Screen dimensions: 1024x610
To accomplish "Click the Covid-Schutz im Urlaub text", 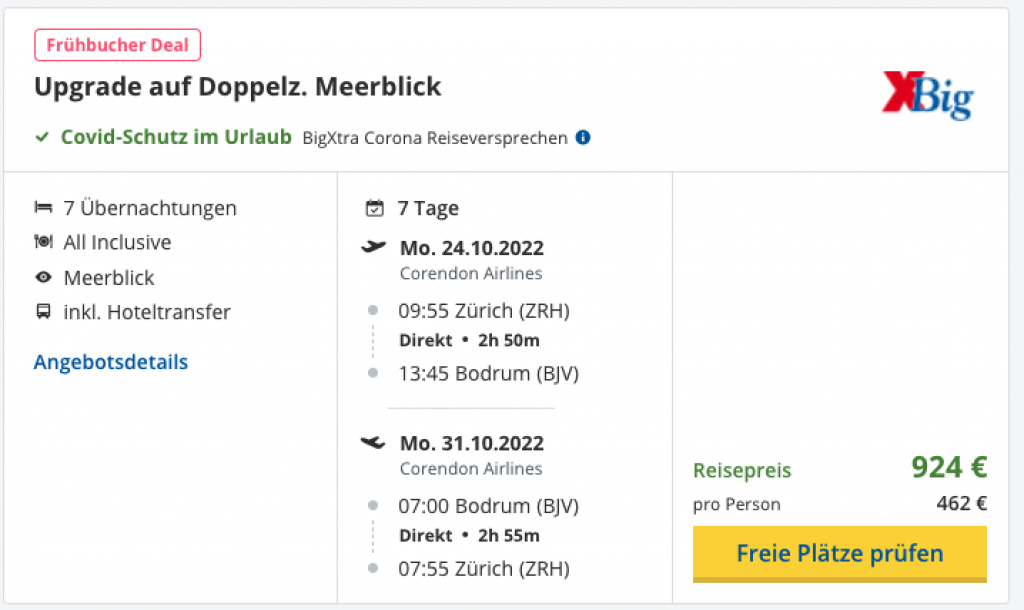I will pos(176,137).
